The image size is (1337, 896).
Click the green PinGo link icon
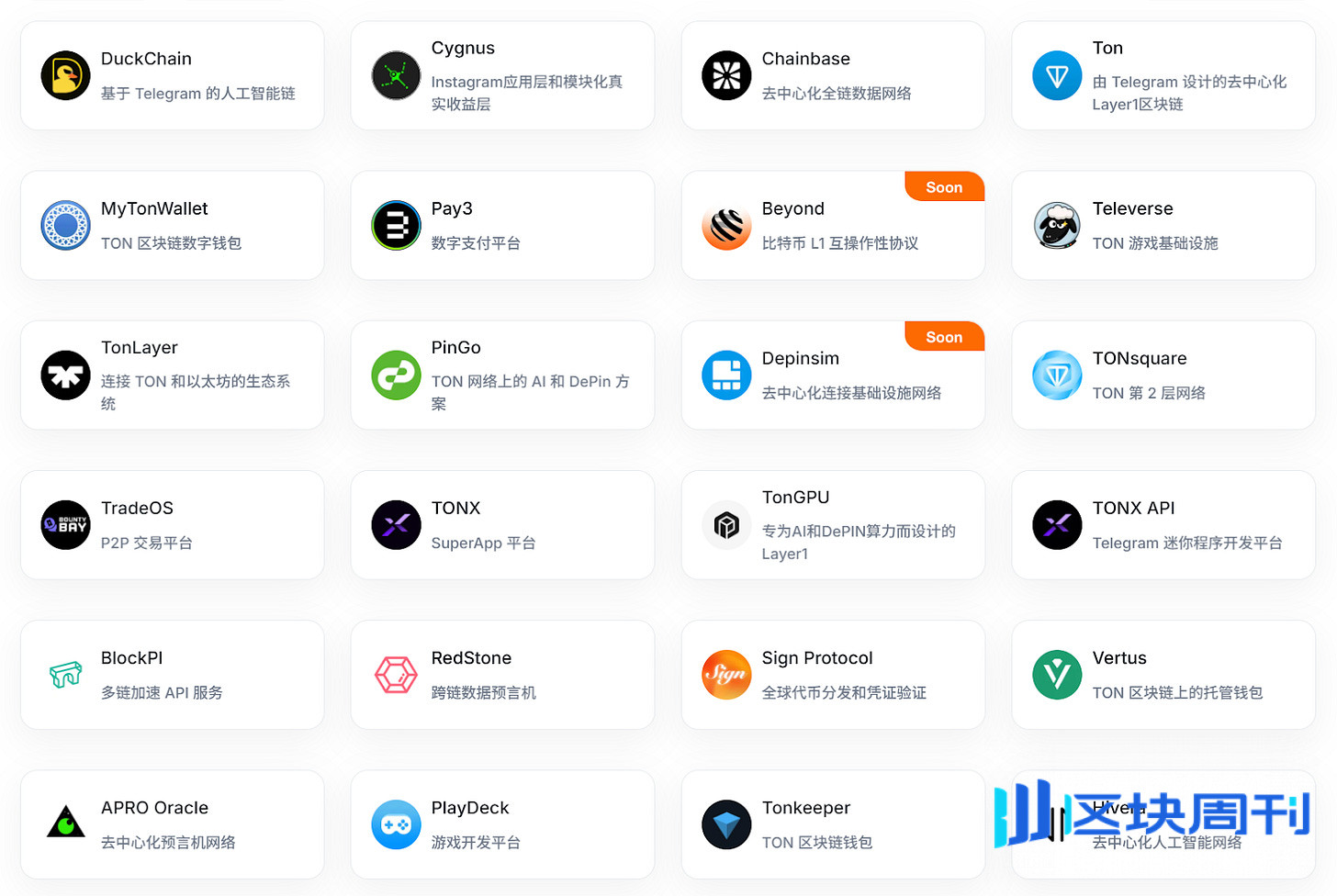[396, 375]
